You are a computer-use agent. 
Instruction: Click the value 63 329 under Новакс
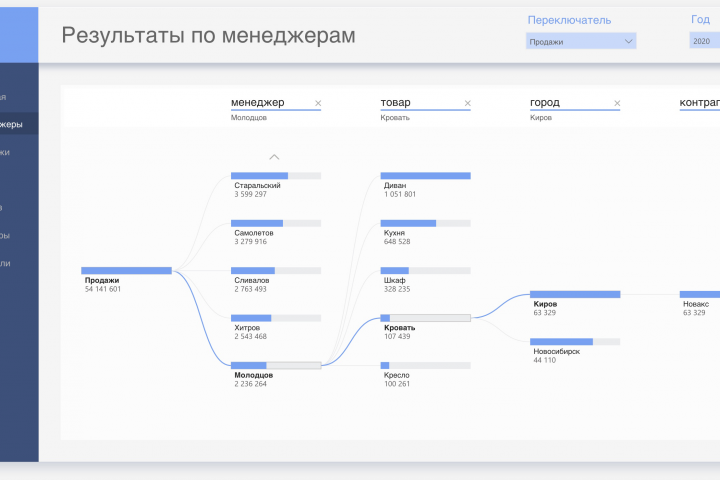coord(694,313)
